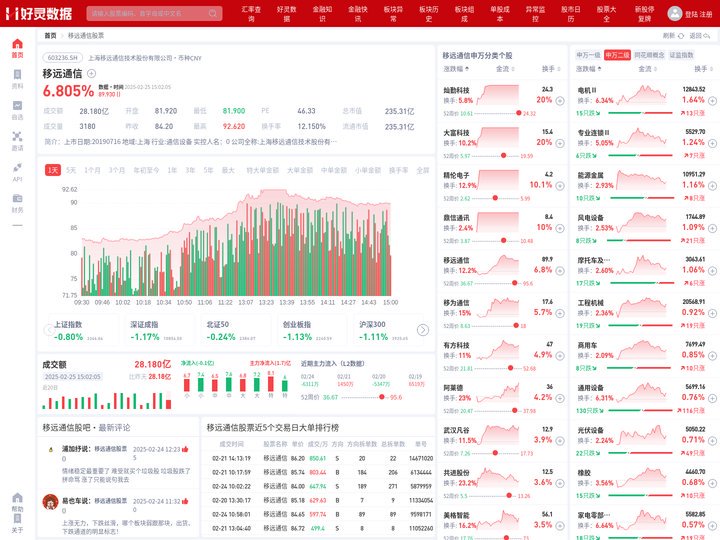Click the 首页 breadcrumb link
The image size is (720, 540).
(x=50, y=35)
